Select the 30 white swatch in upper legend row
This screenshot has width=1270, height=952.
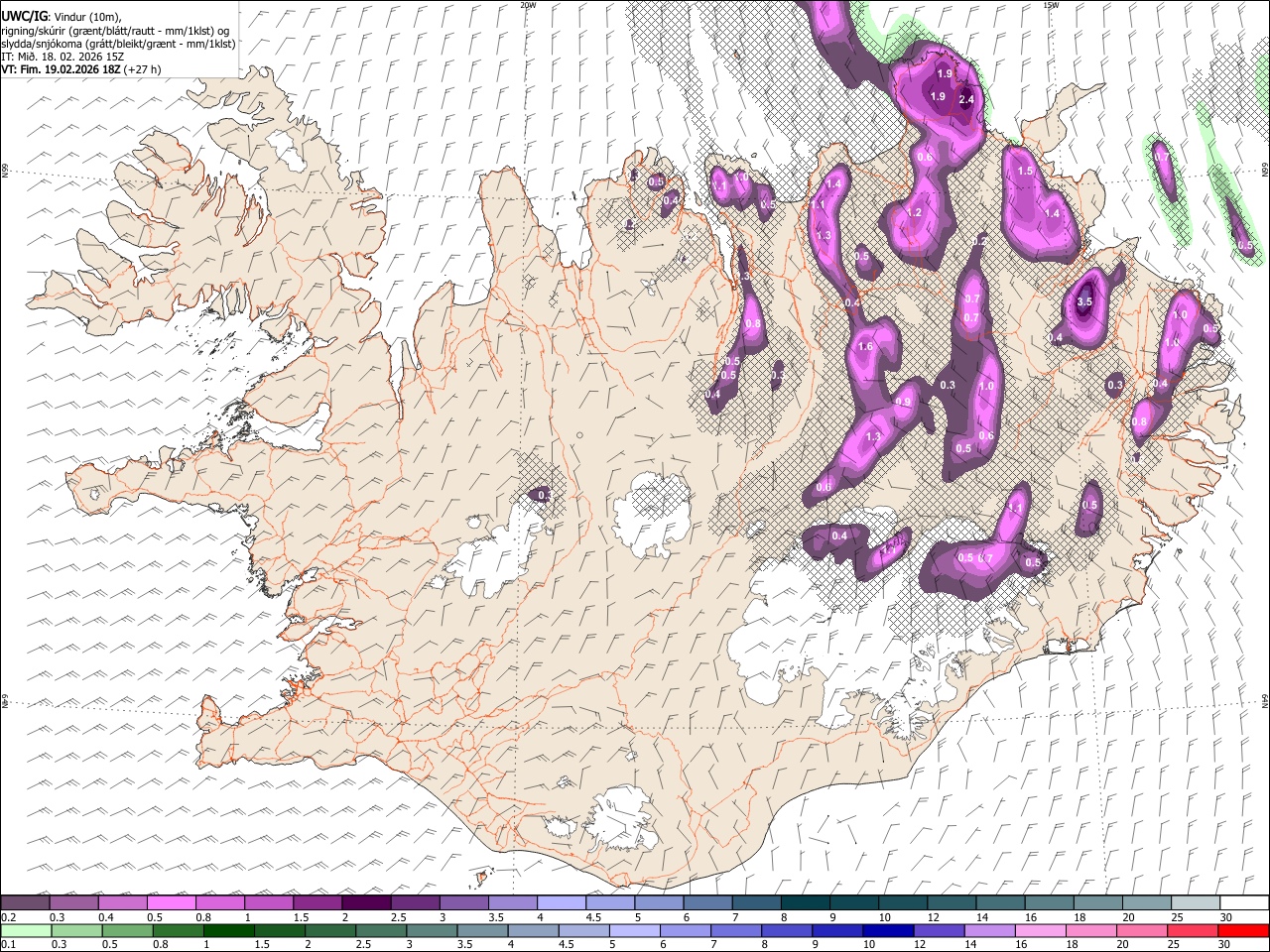pyautogui.click(x=1244, y=903)
